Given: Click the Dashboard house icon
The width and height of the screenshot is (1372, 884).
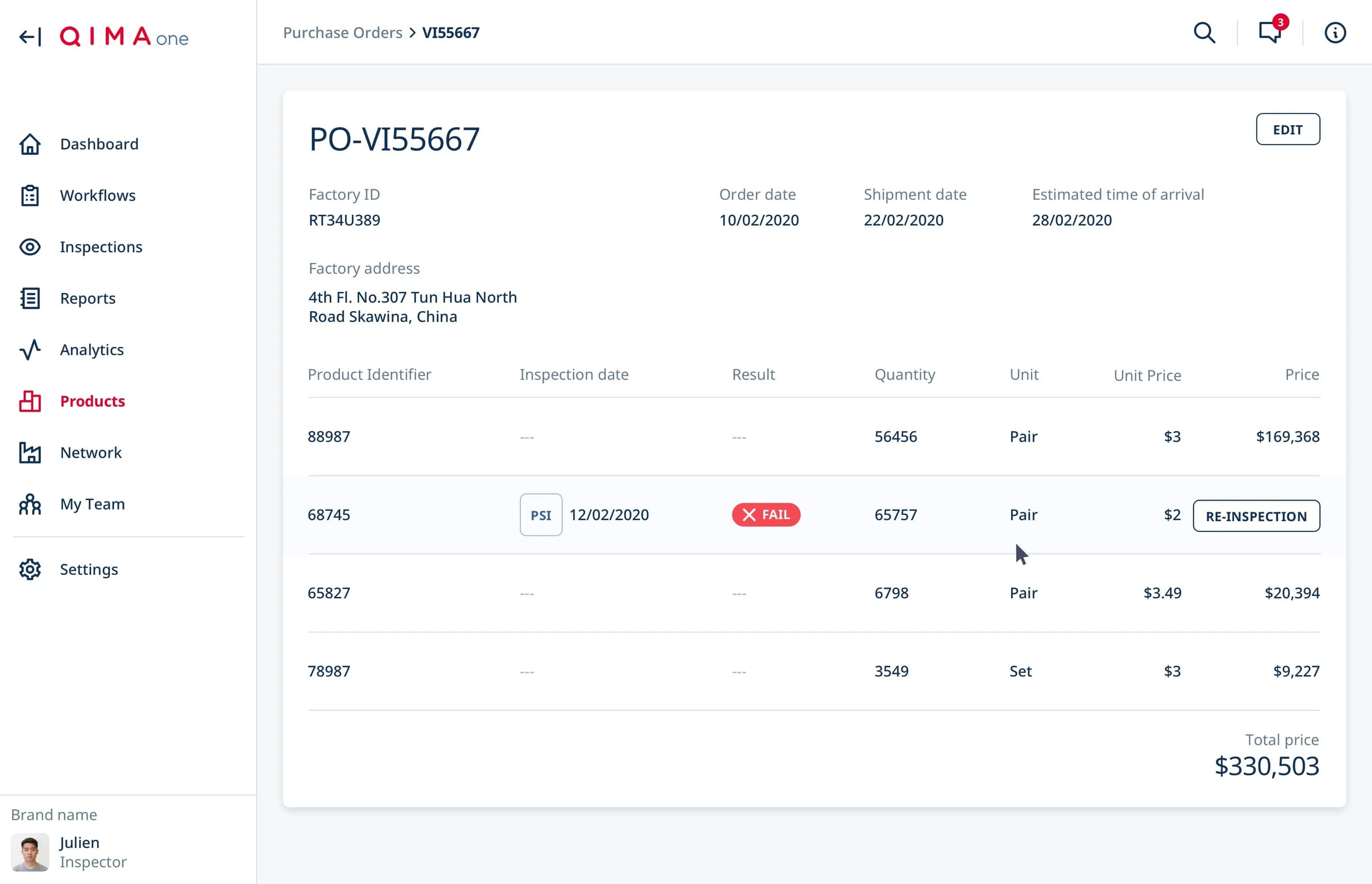Looking at the screenshot, I should pos(30,144).
